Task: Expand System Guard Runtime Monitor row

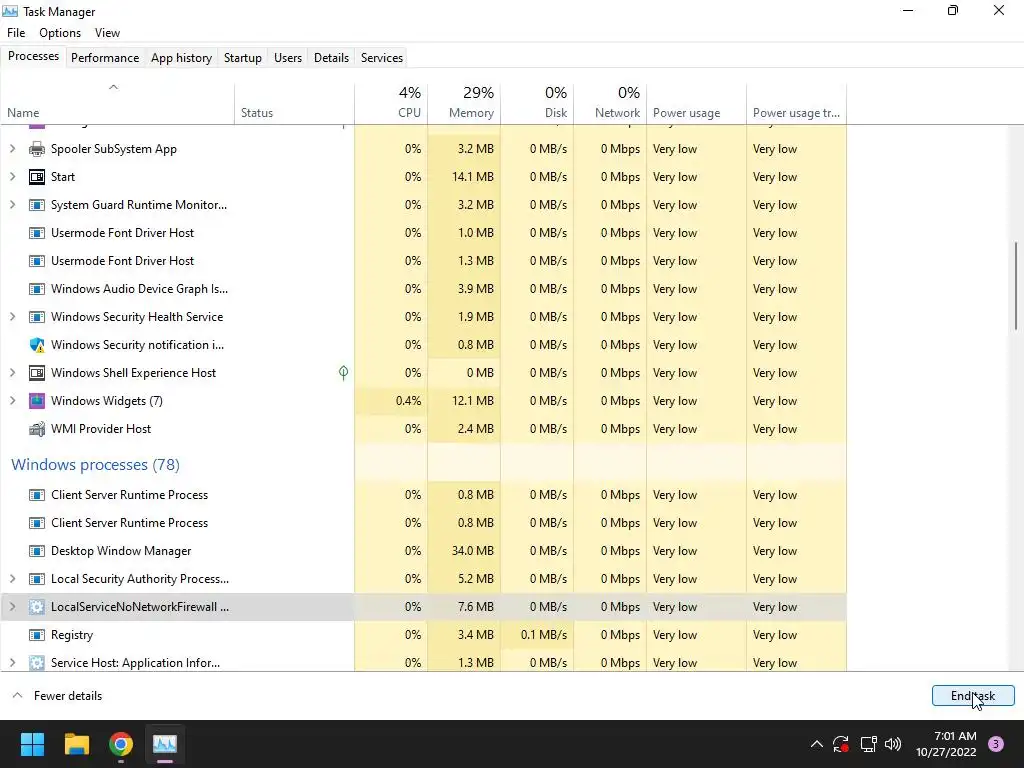Action: coord(12,205)
